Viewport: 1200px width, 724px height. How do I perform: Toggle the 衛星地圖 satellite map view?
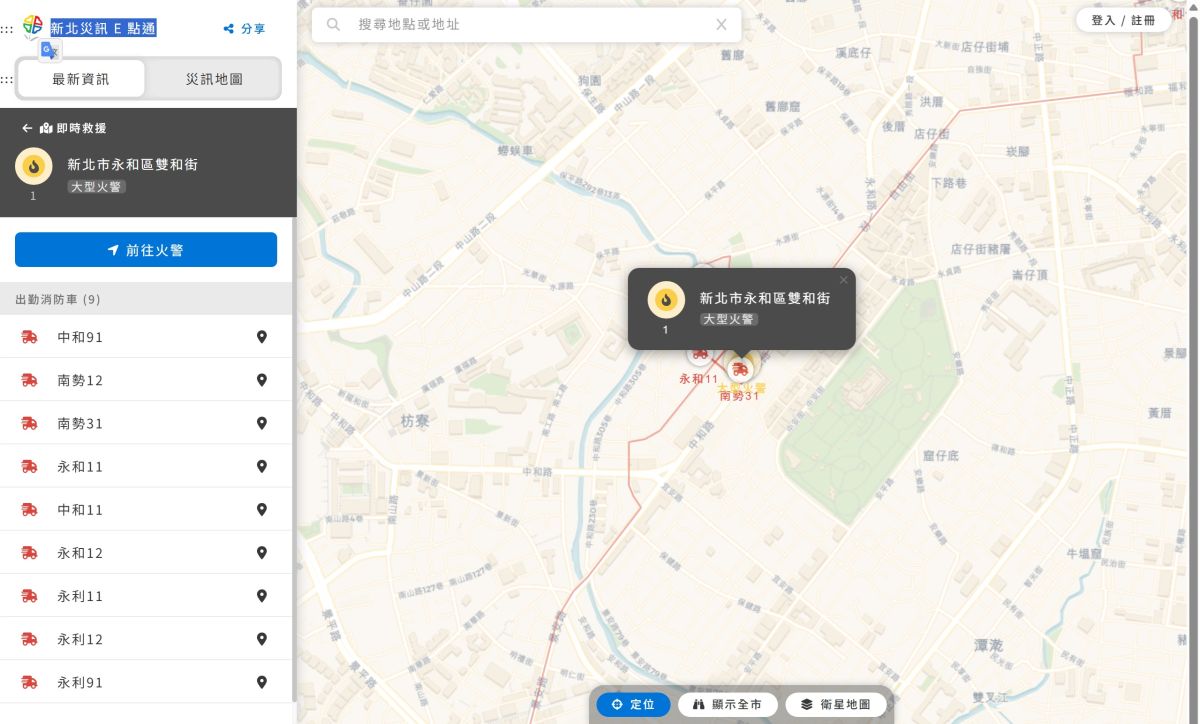836,704
